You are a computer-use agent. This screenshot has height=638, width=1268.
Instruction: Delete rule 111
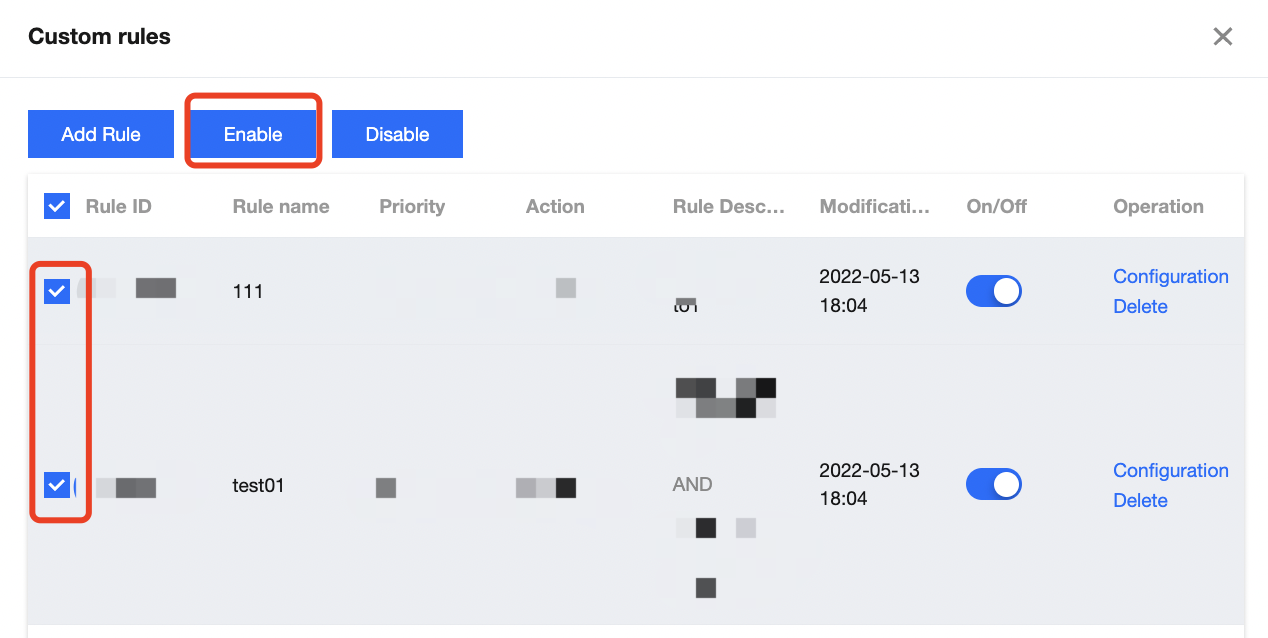click(1140, 306)
